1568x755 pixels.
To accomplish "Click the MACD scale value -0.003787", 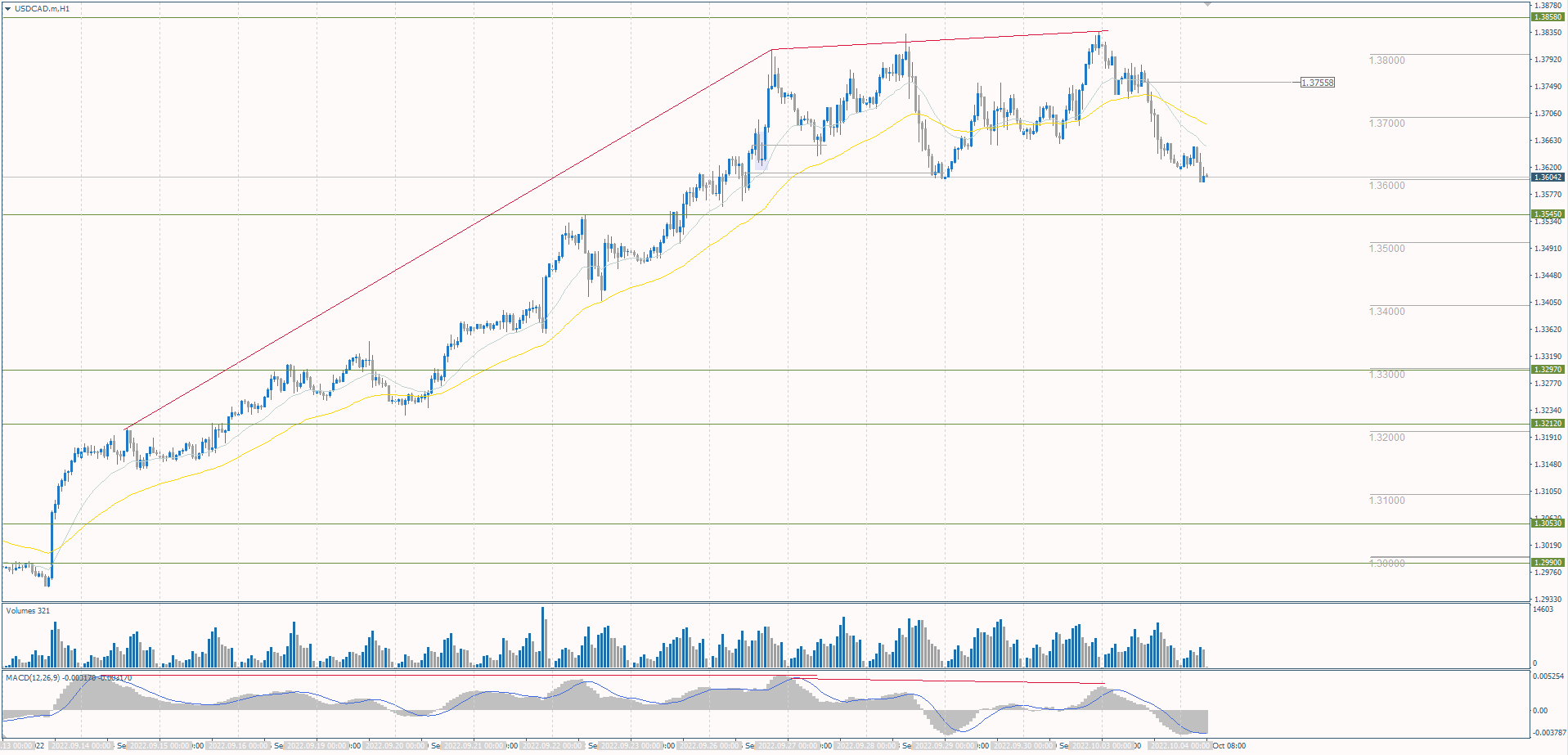I will point(1549,733).
